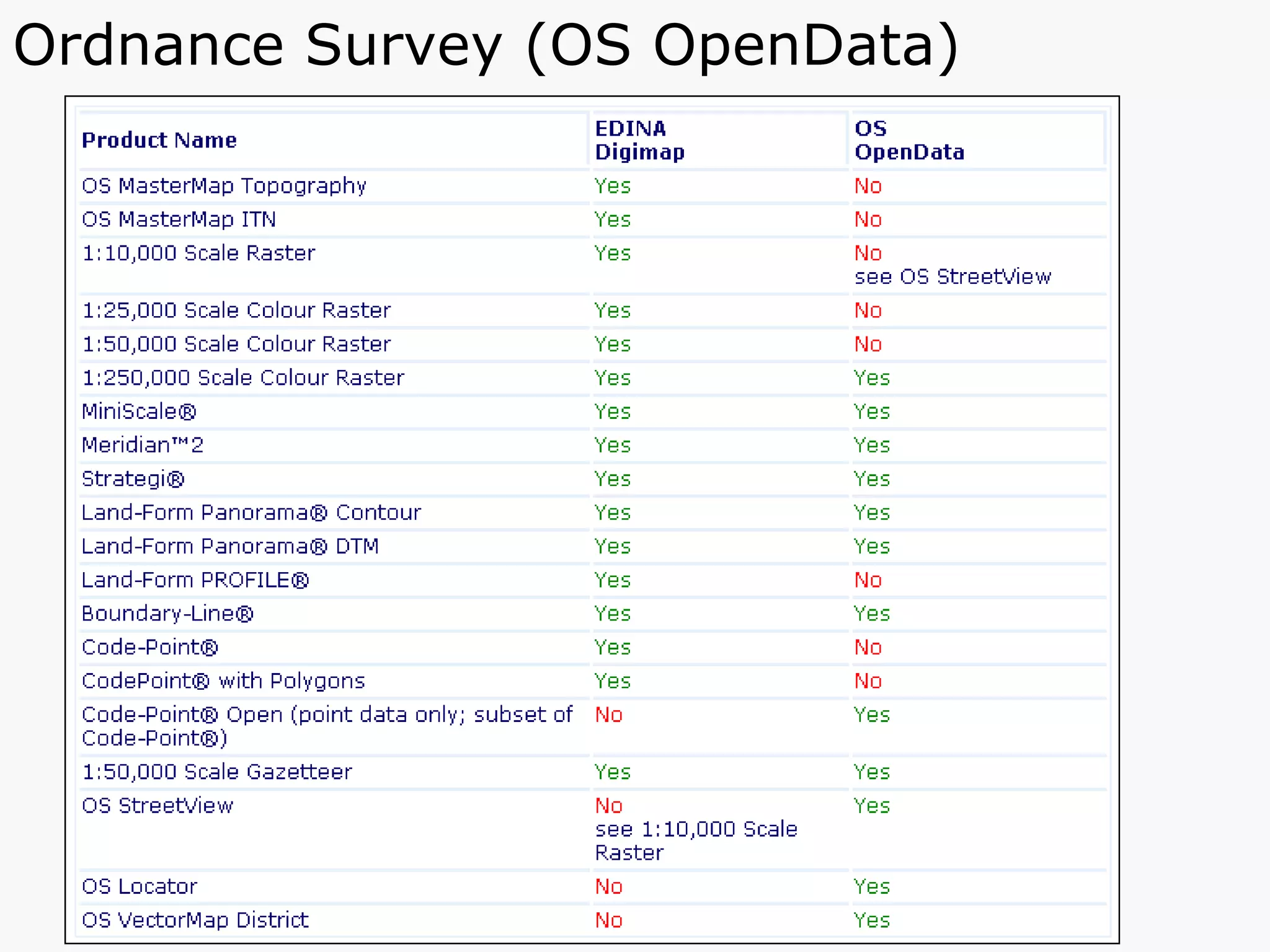Click 1:250,000 Scale Colour Raster product name
Viewport: 1270px width, 952px height.
pos(243,377)
